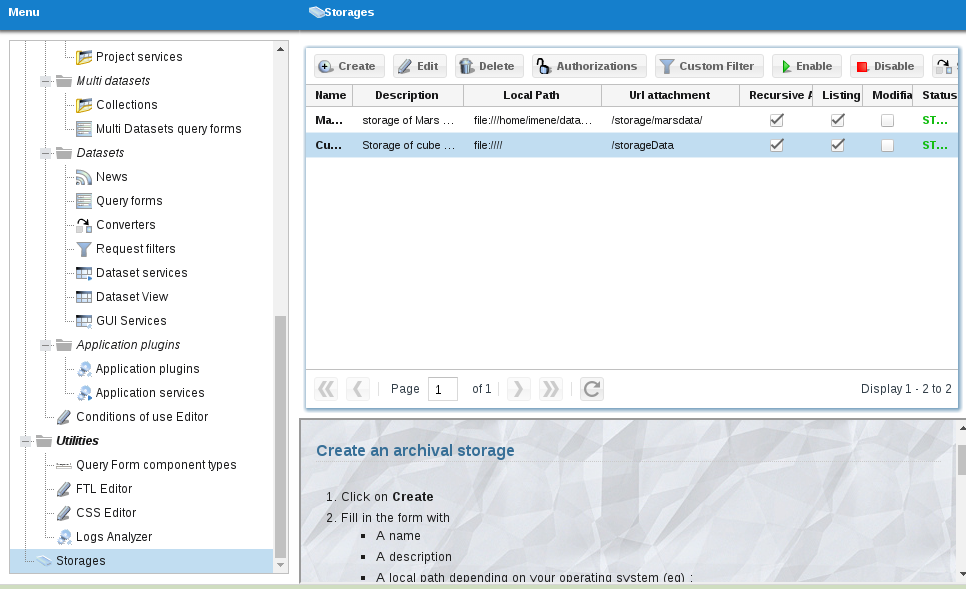Open Query forms in the menu tree
Image resolution: width=966 pixels, height=589 pixels.
pos(129,201)
